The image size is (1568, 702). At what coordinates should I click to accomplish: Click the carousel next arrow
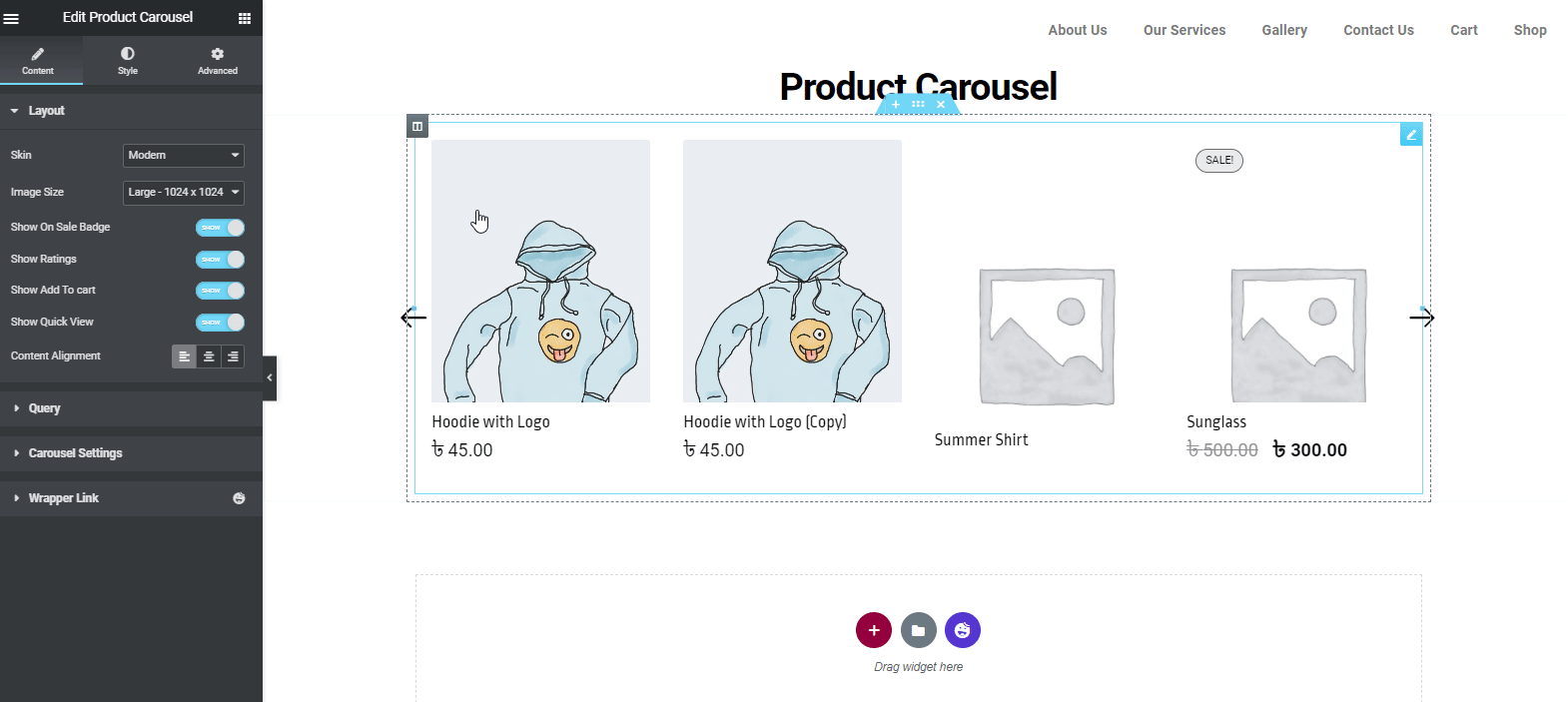[1421, 318]
